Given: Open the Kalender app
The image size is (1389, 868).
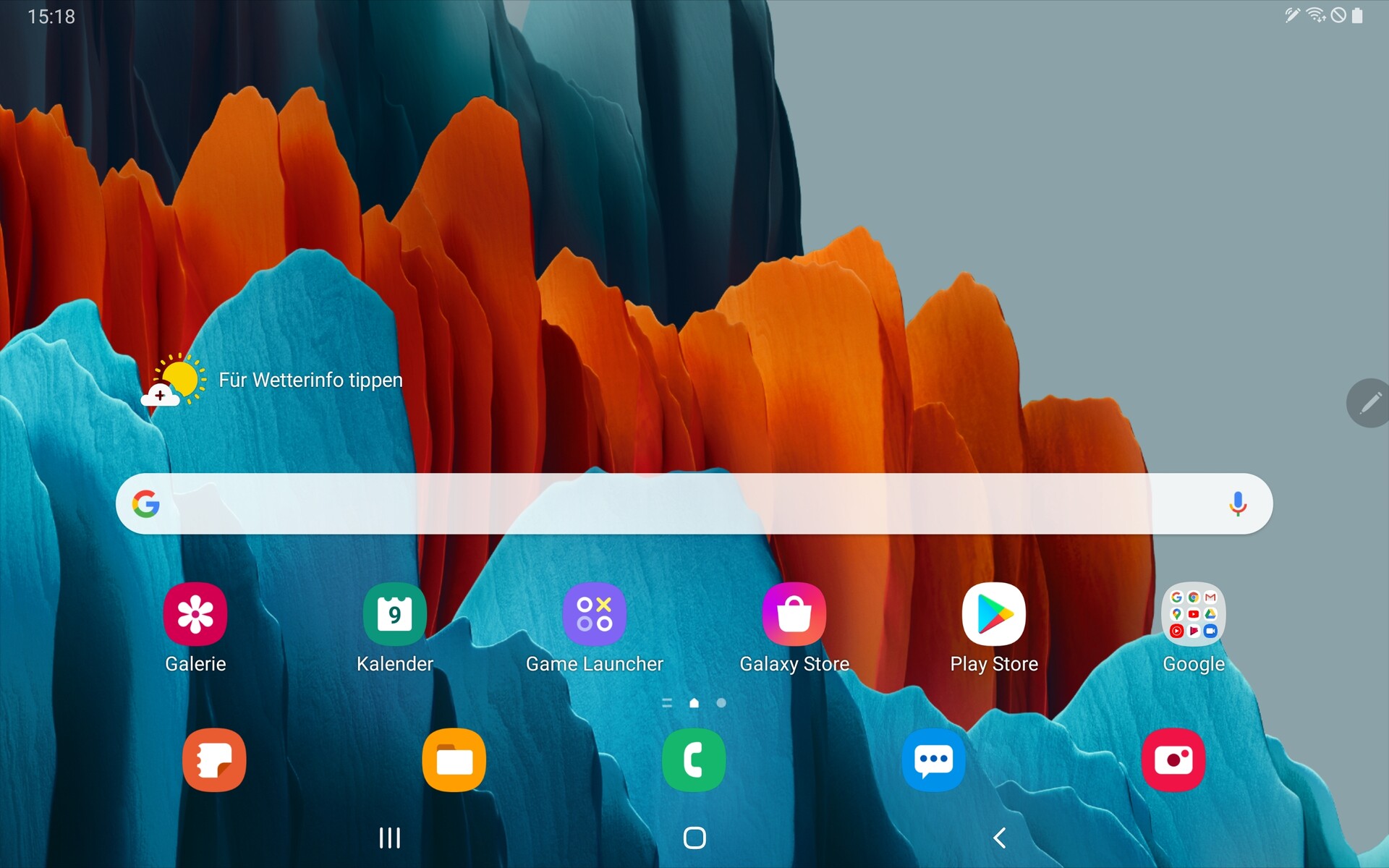Looking at the screenshot, I should tap(394, 614).
